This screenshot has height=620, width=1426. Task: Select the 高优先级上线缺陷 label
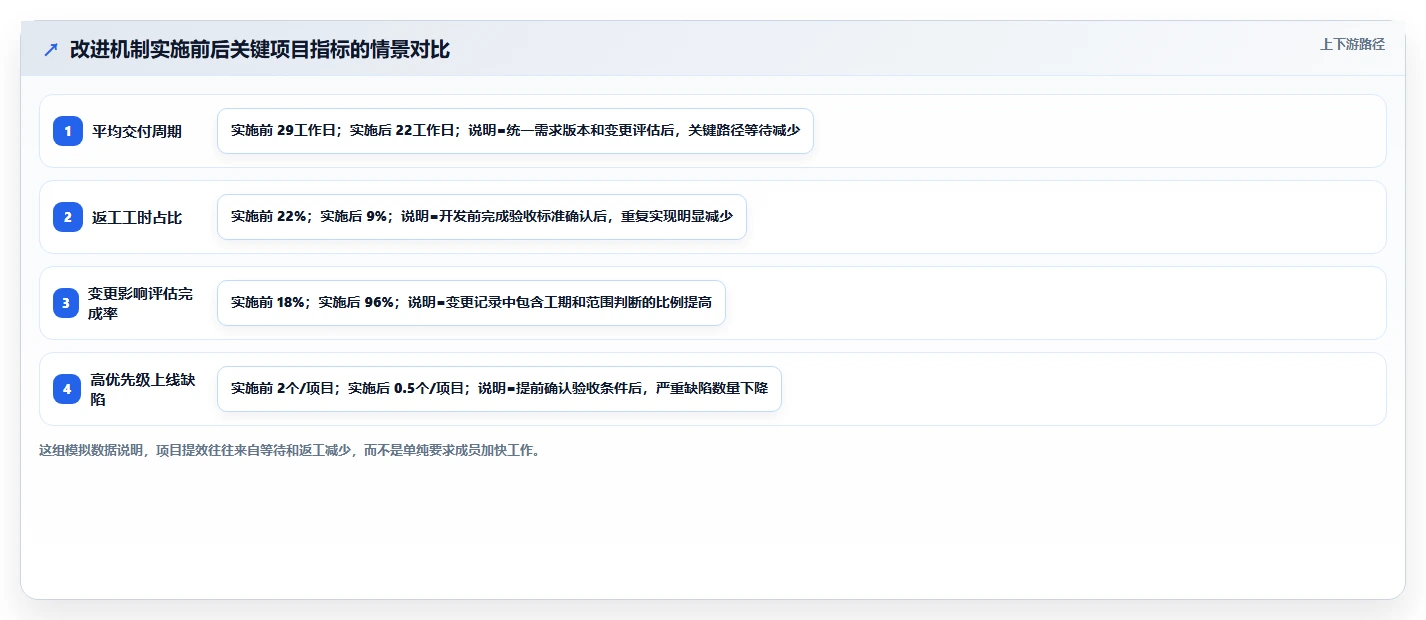pyautogui.click(x=143, y=389)
